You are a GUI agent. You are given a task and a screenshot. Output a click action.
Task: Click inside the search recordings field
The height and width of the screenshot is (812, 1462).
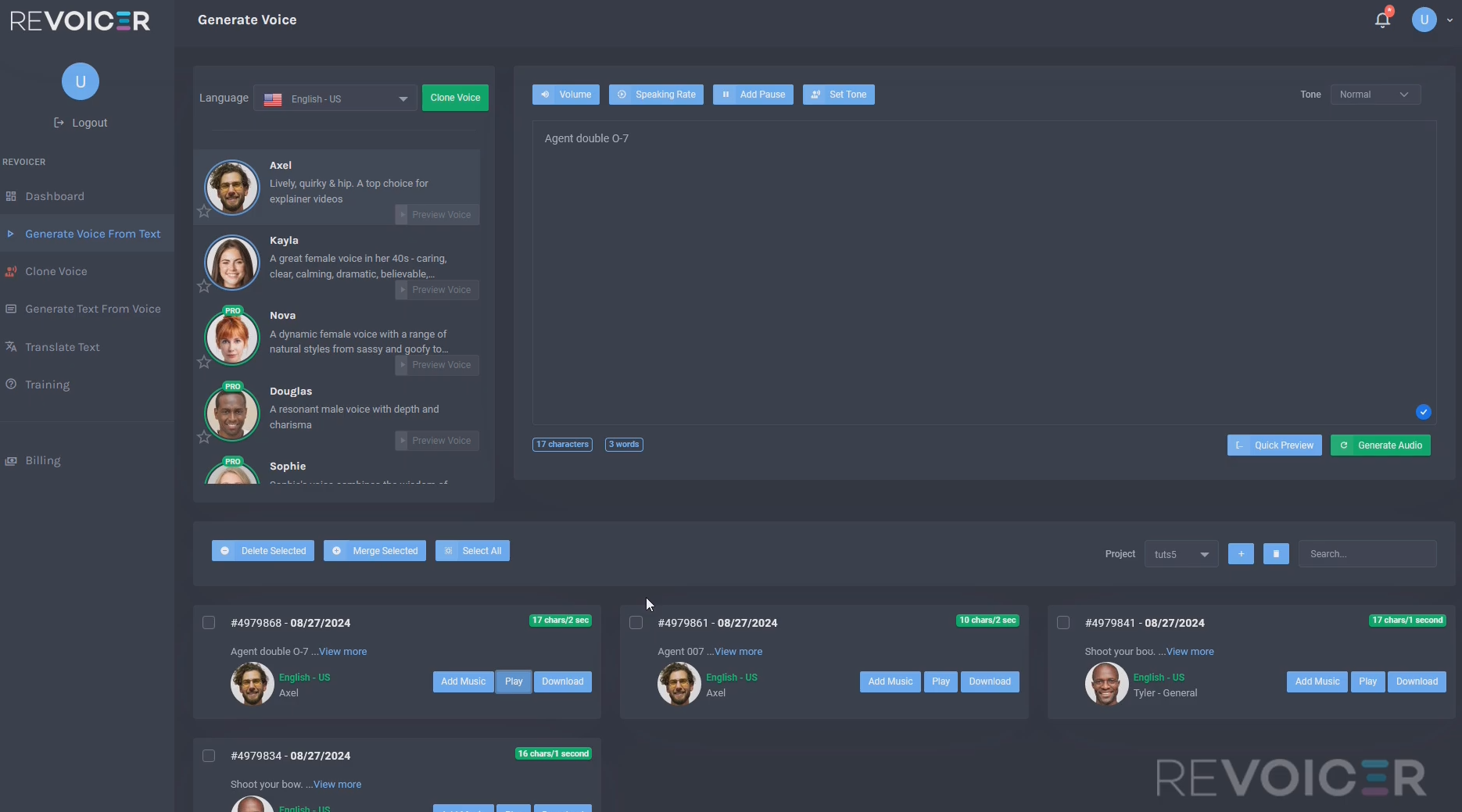(1367, 553)
